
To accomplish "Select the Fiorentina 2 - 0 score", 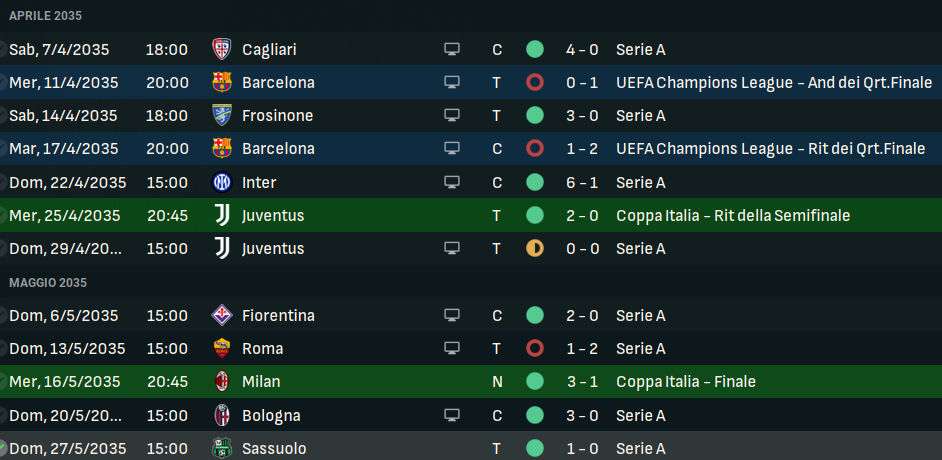I will coord(582,315).
